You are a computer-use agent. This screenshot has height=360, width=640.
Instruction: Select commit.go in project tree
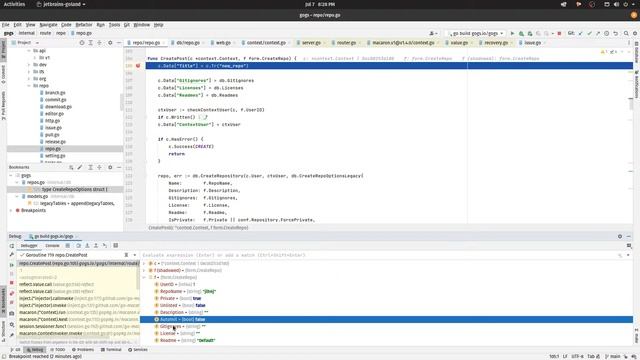[56, 100]
